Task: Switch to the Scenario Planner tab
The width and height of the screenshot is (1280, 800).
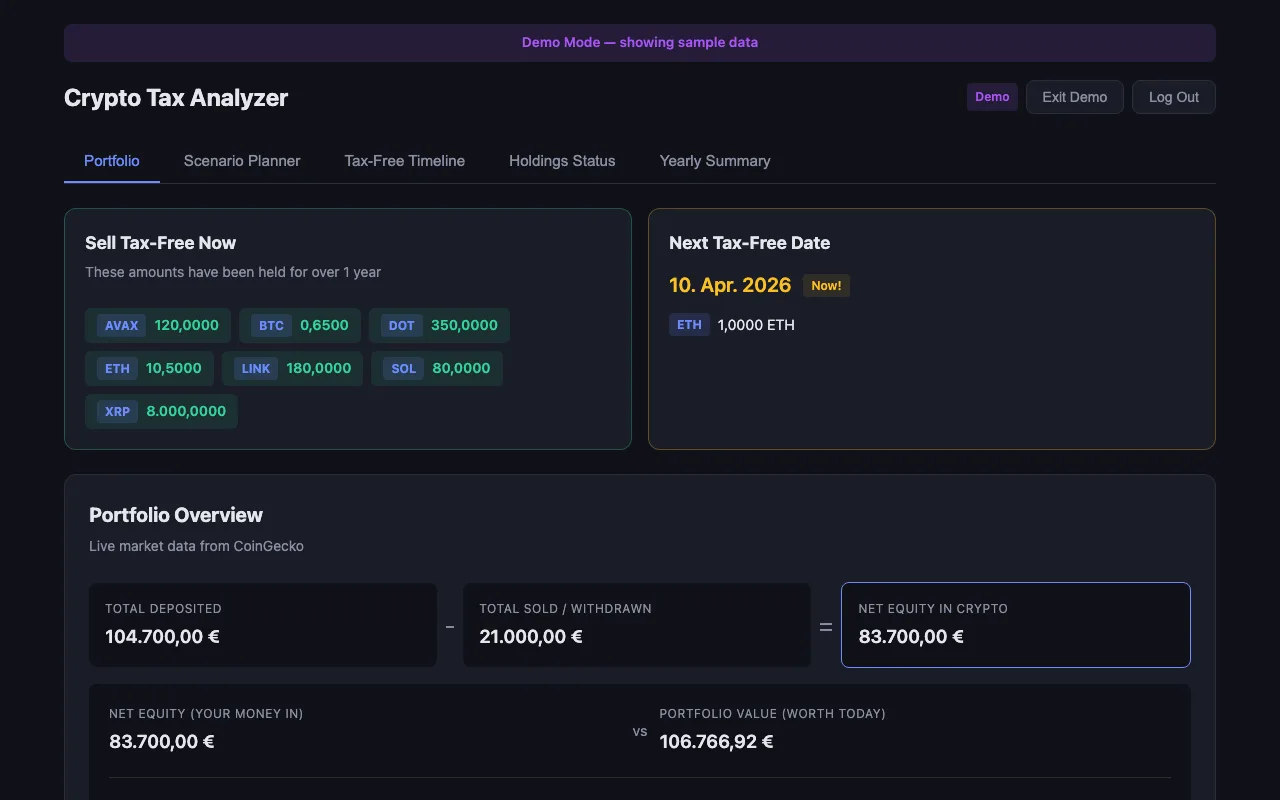Action: point(242,161)
